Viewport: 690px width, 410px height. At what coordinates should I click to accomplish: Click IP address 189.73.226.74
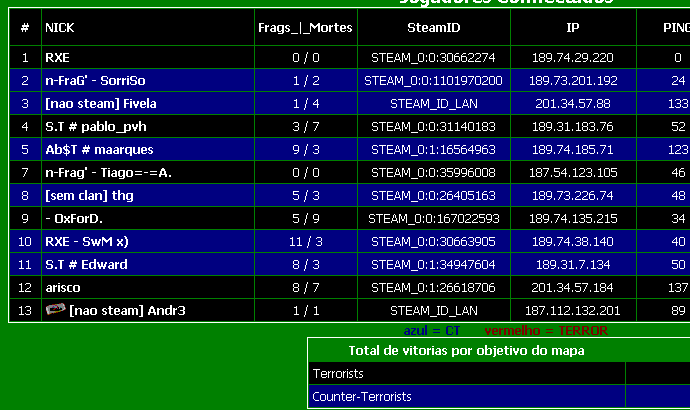coord(573,195)
